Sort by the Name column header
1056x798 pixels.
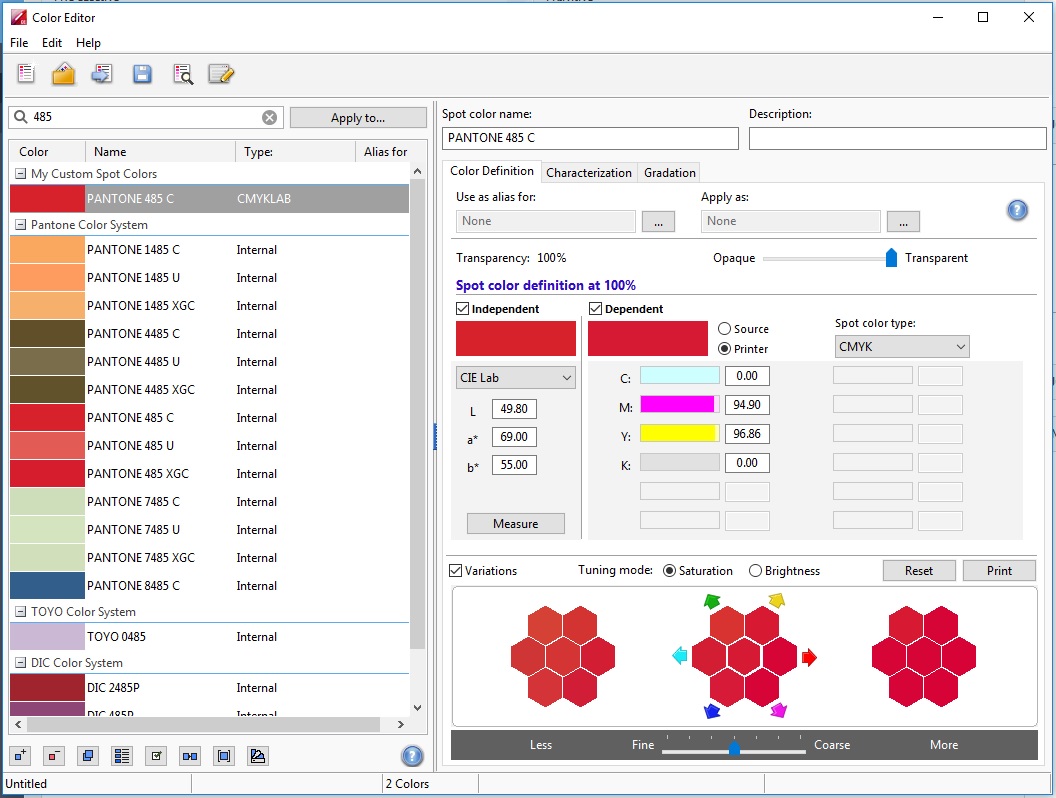tap(160, 152)
